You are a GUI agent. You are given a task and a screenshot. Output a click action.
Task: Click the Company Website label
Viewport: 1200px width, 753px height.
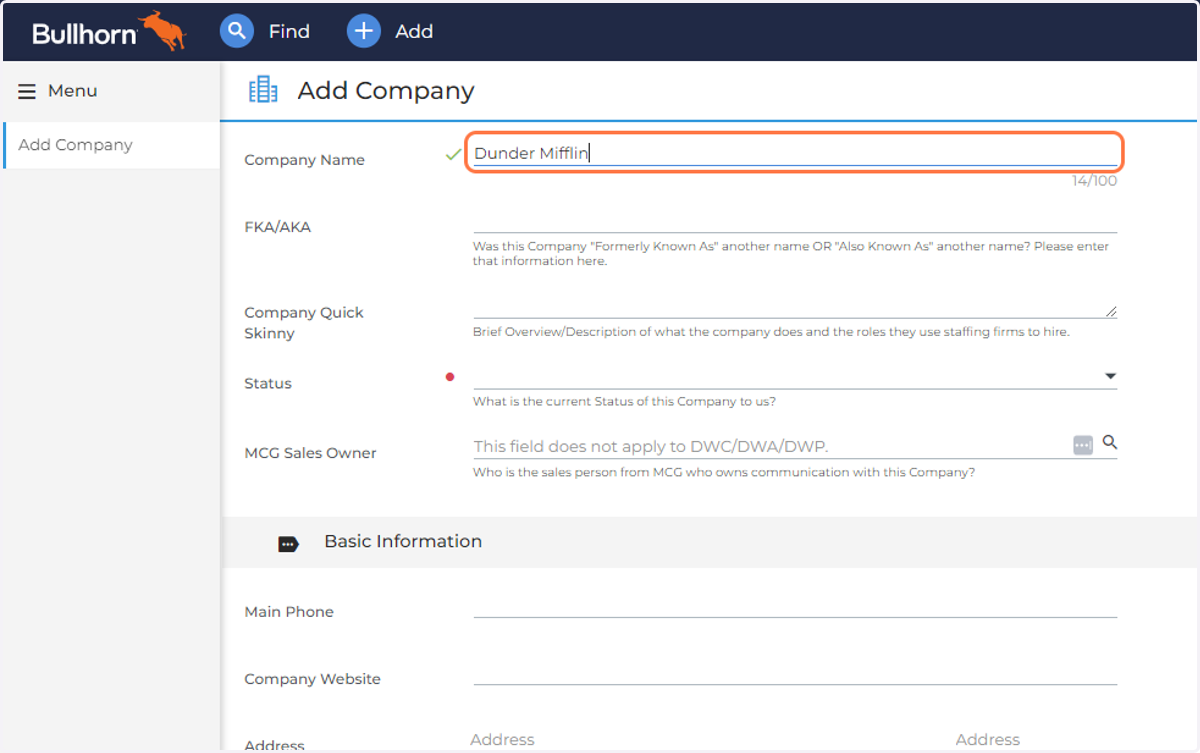click(x=312, y=679)
